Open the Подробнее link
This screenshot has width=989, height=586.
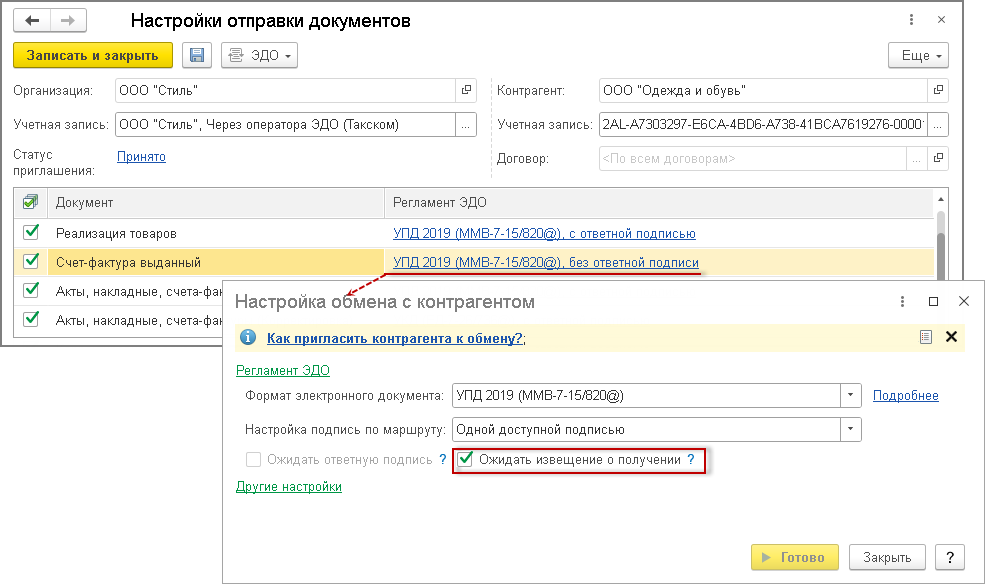pos(905,396)
